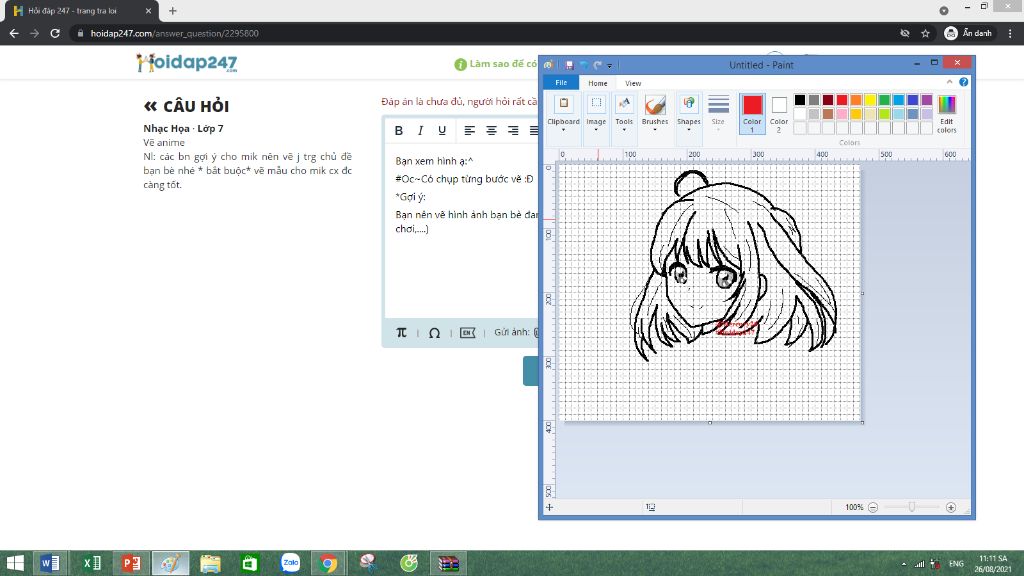Open the Snipping Tool from the taskbar
Image resolution: width=1024 pixels, height=576 pixels.
click(x=368, y=563)
